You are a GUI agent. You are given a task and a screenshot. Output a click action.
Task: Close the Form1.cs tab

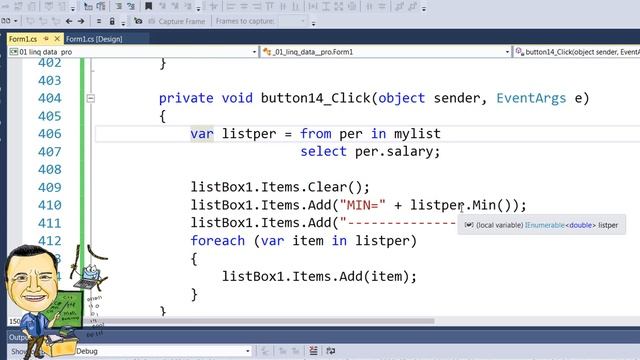[57, 39]
